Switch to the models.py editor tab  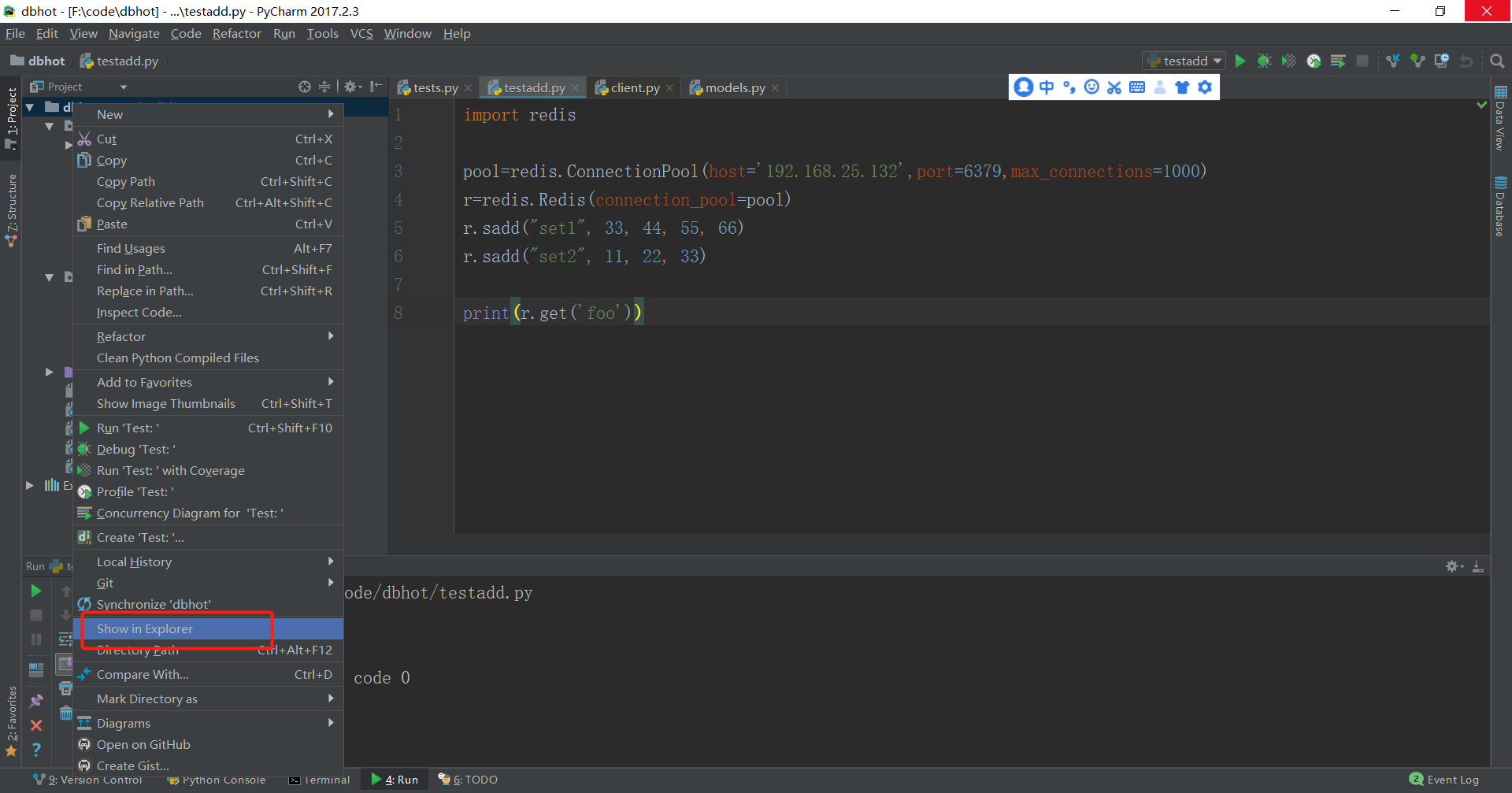click(734, 88)
